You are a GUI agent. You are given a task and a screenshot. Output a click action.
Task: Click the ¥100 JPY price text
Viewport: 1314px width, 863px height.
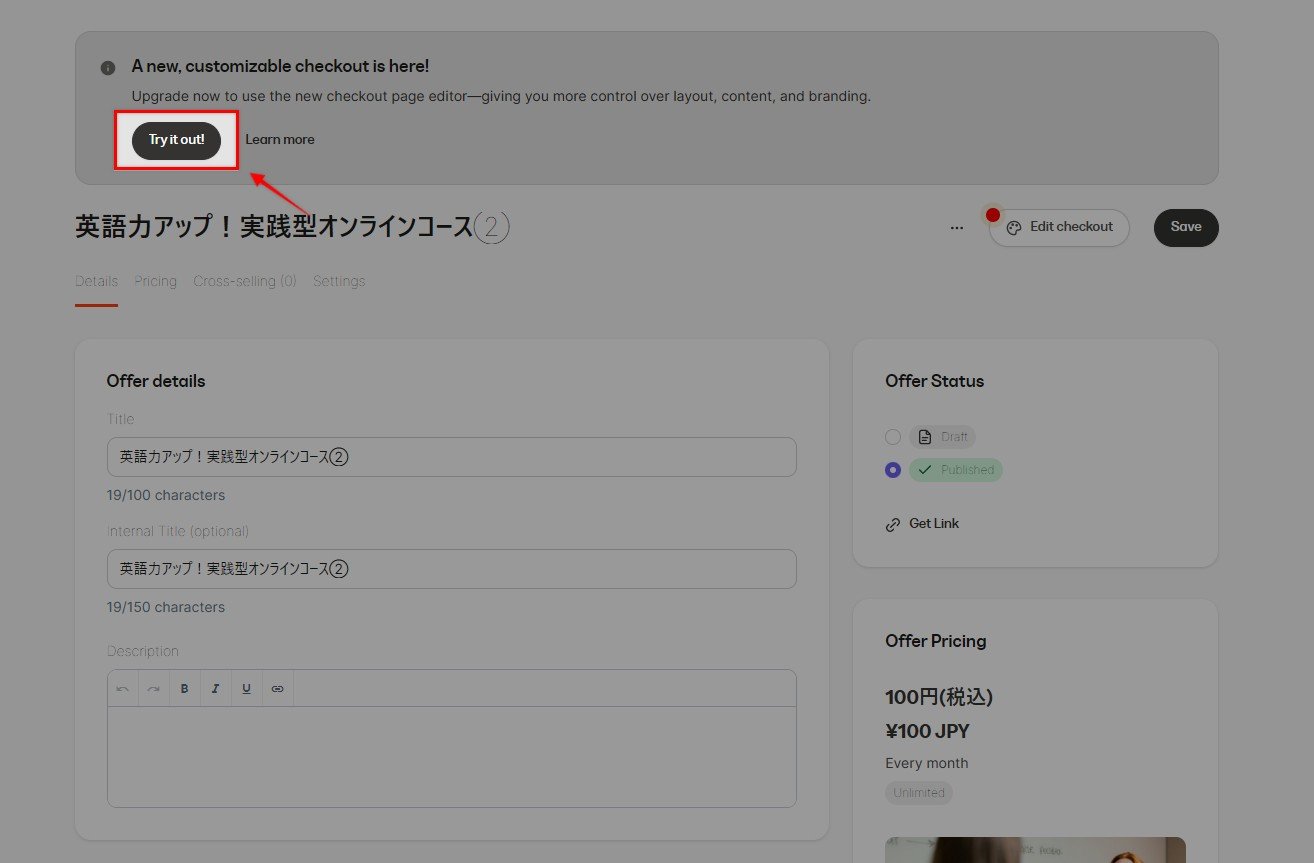point(927,731)
